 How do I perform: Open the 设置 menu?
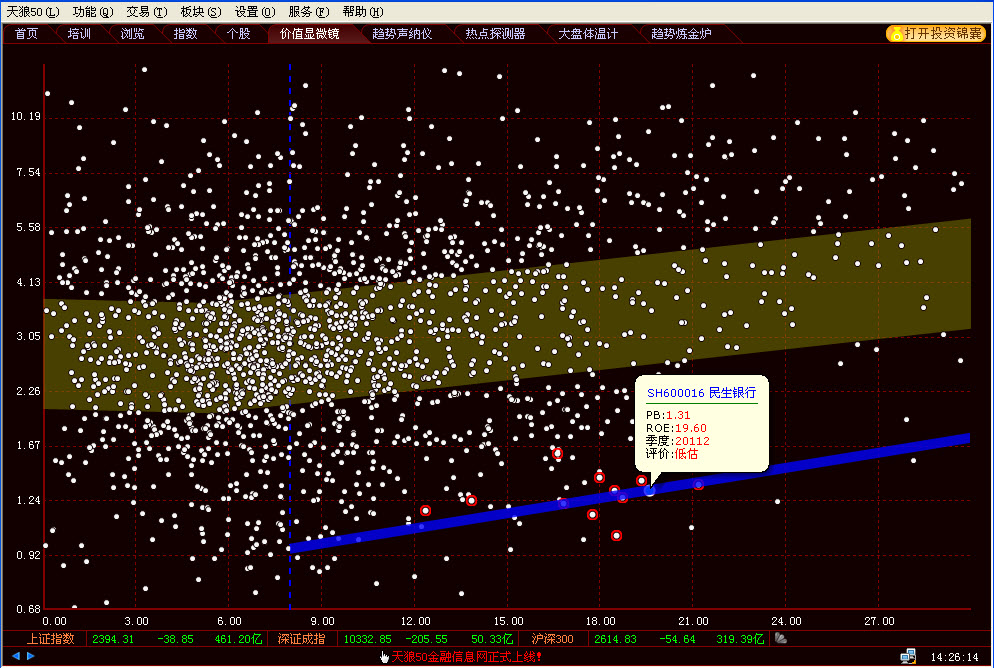(255, 11)
